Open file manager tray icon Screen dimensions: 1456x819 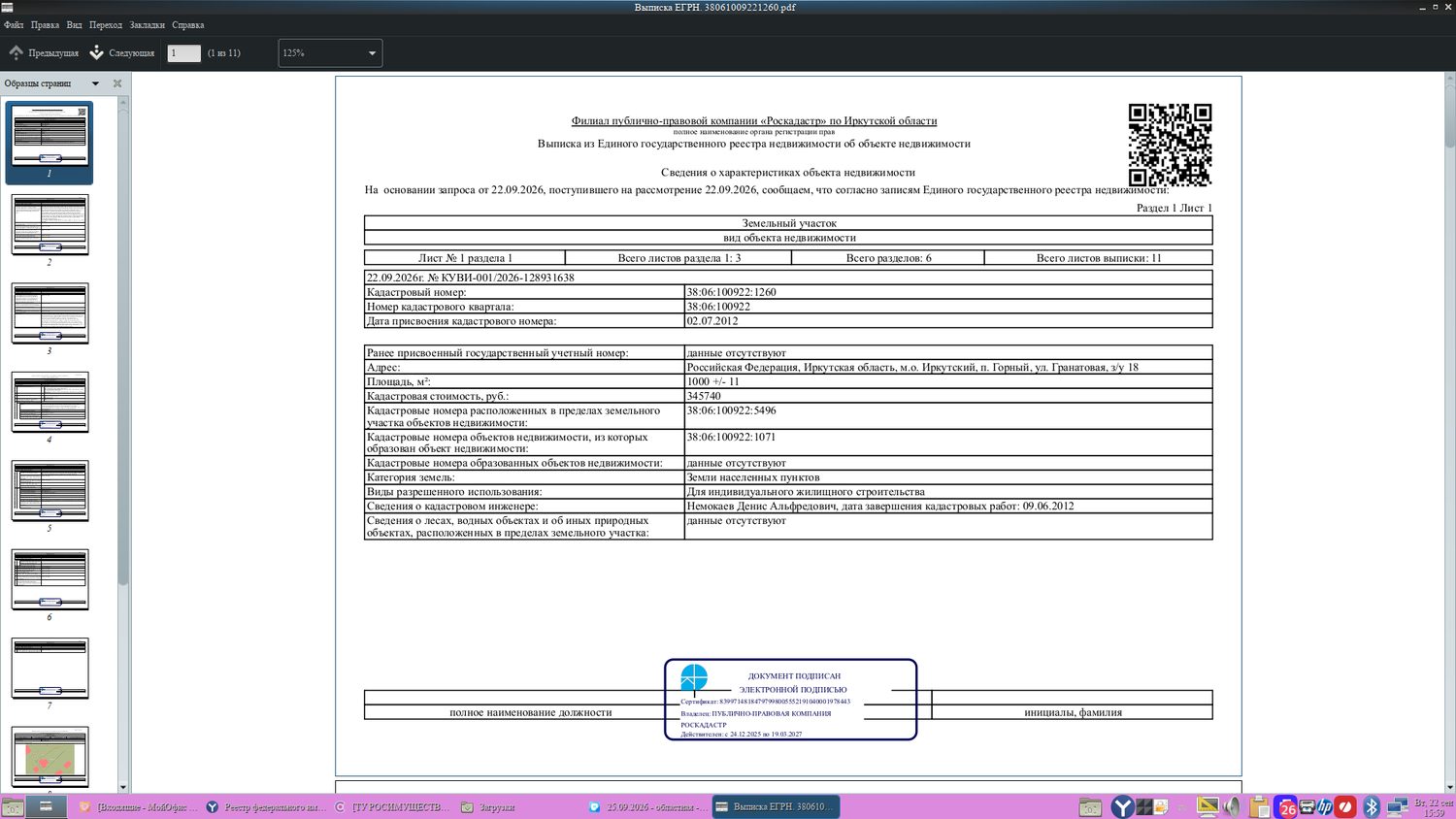[x=1090, y=806]
